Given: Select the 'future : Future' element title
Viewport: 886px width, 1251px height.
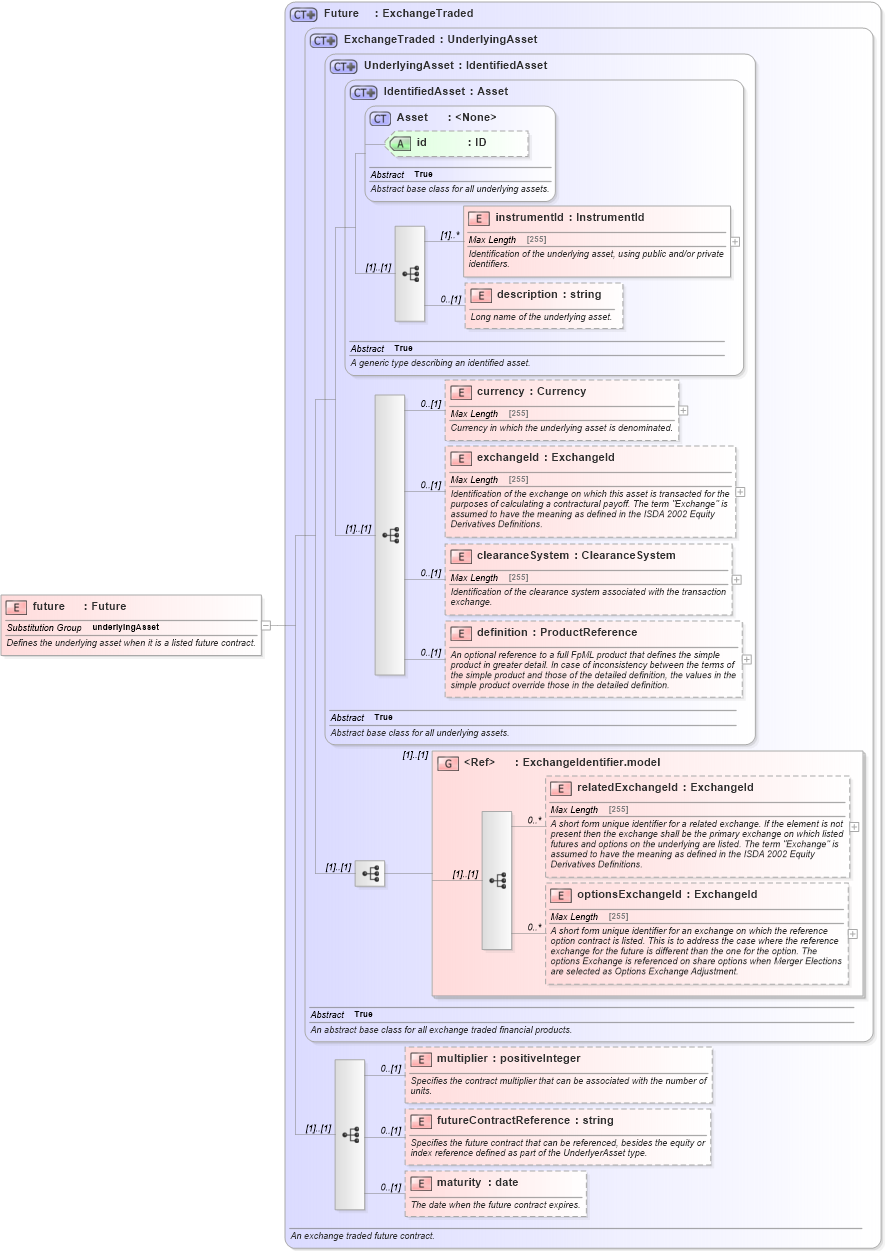Looking at the screenshot, I should pyautogui.click(x=80, y=607).
